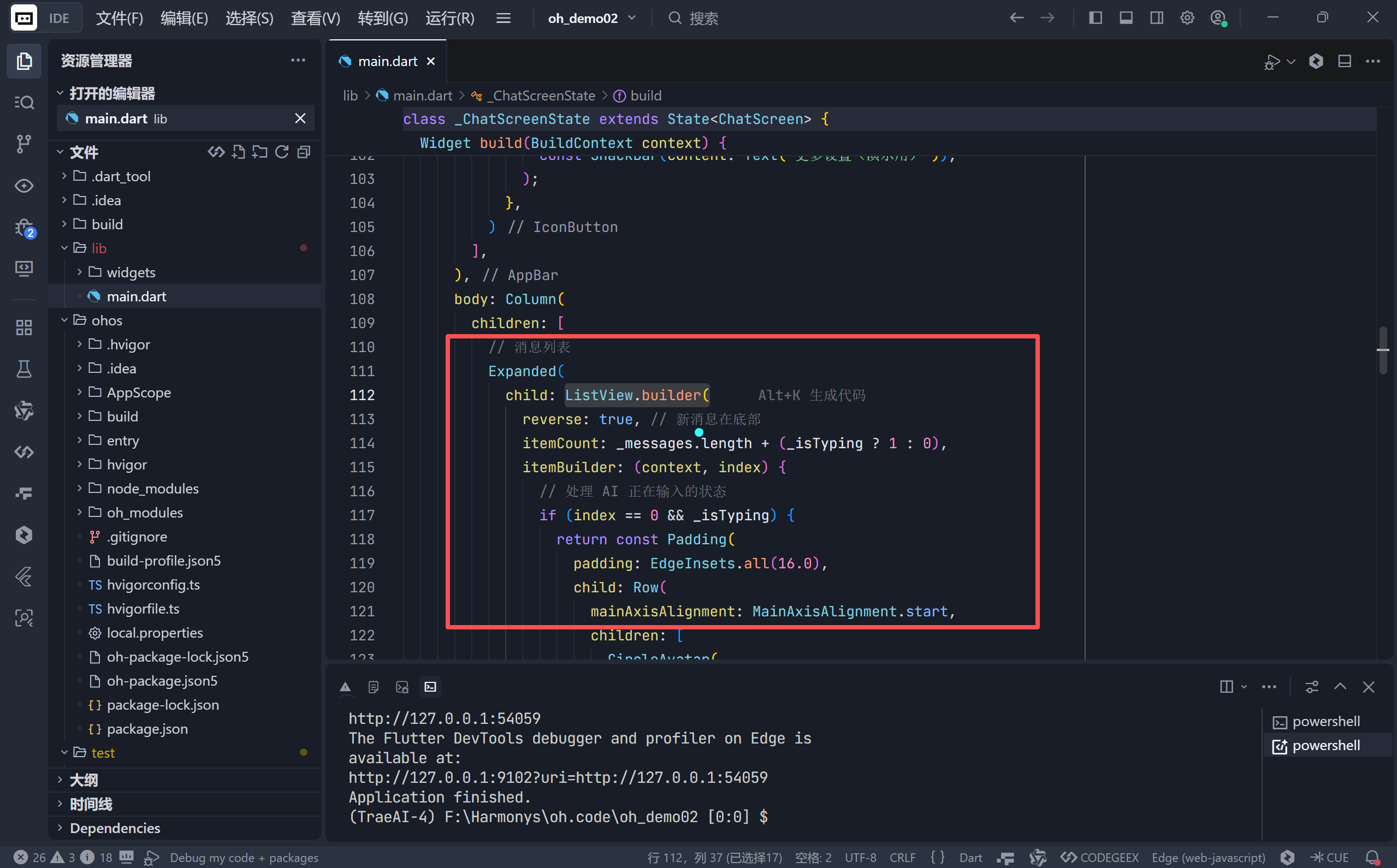
Task: Expand the 大纲 outline section
Action: coord(84,780)
